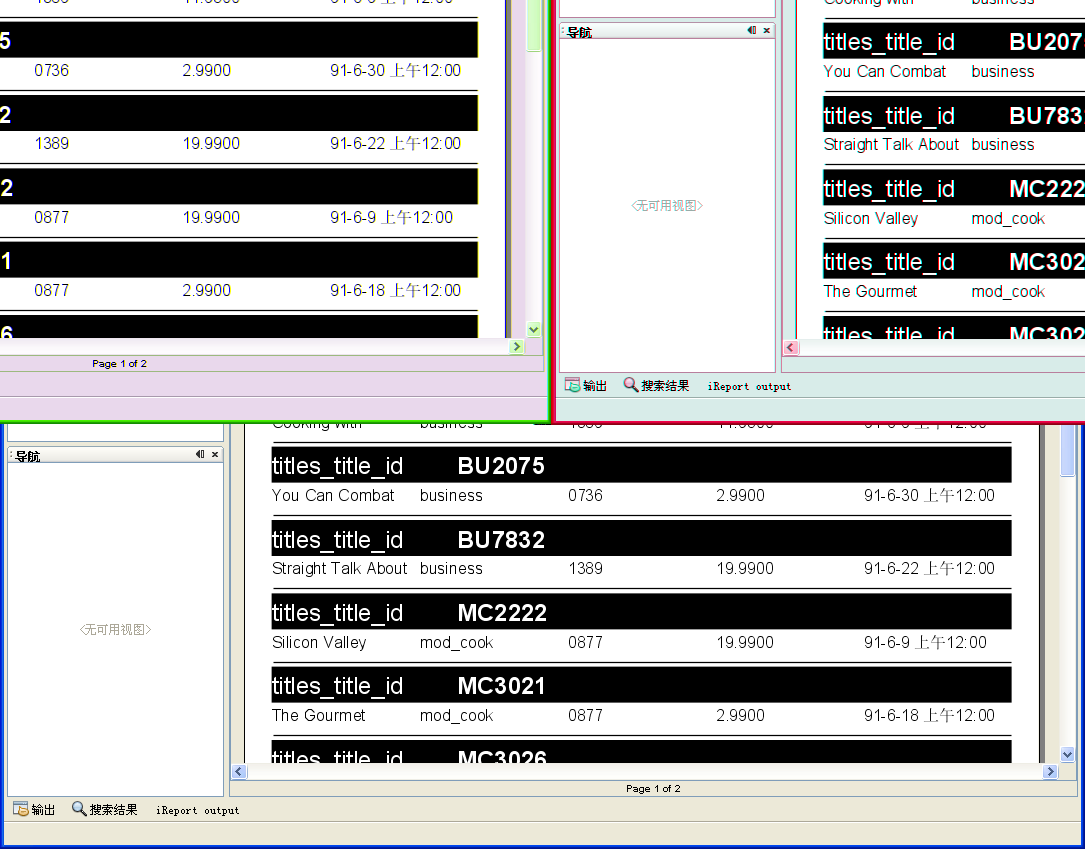This screenshot has width=1085, height=849.
Task: Click 'mod_cook' beside Silicon Valley in the top-right window
Action: point(1008,219)
